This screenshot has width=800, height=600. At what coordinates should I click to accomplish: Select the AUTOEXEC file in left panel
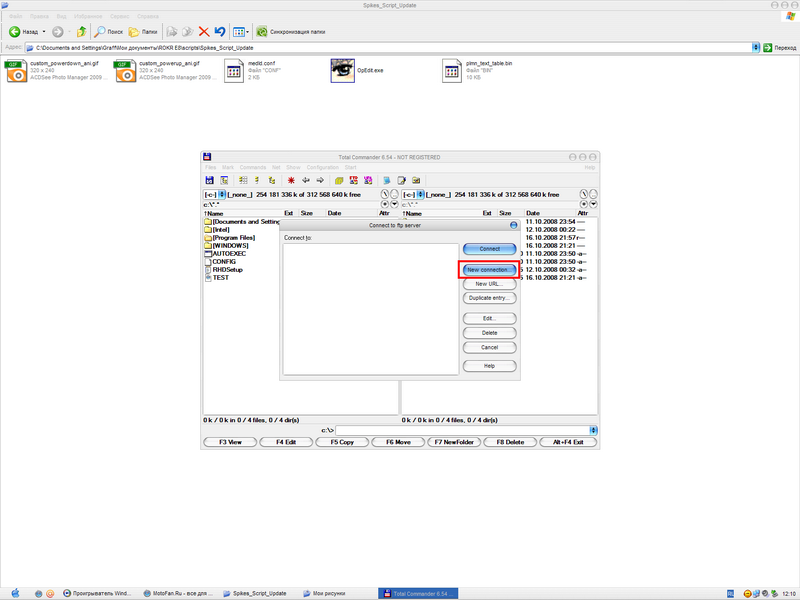(225, 254)
